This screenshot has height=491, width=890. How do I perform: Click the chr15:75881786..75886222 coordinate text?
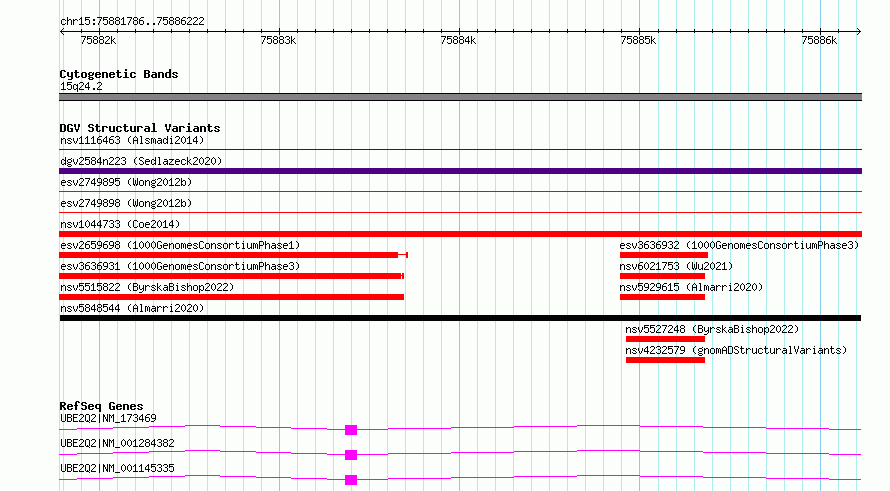(x=132, y=21)
